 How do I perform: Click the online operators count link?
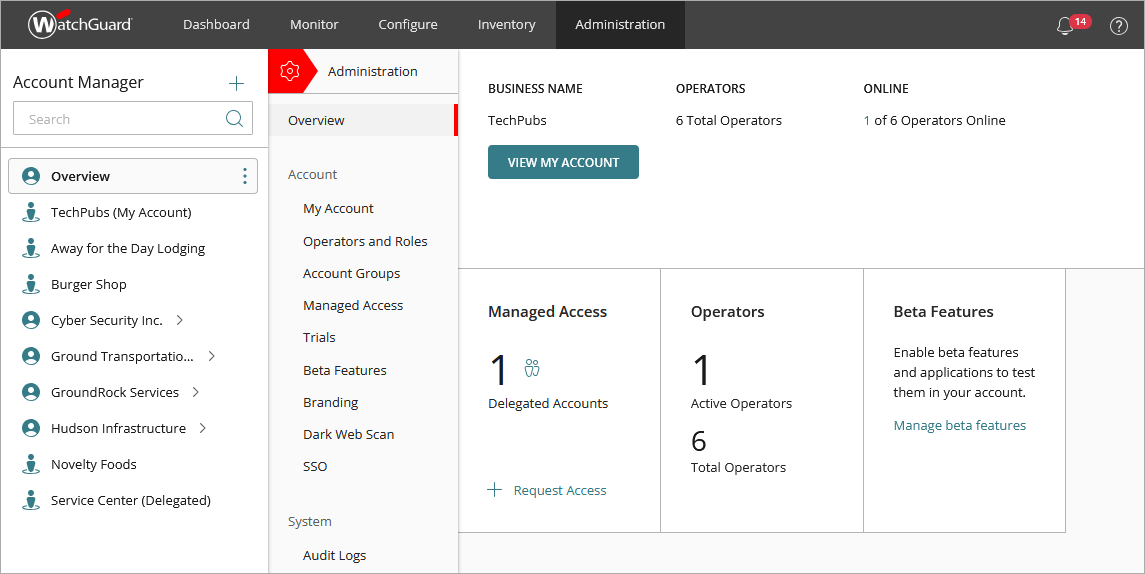pyautogui.click(x=867, y=120)
